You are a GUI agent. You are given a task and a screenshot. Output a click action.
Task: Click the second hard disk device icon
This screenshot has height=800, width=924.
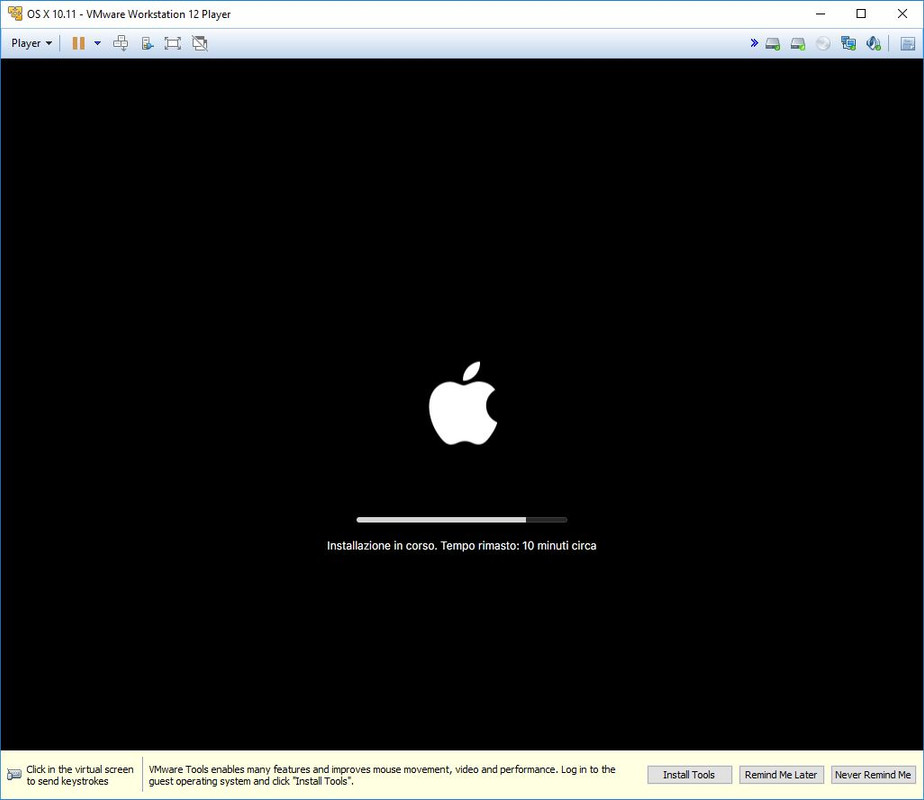tap(798, 44)
